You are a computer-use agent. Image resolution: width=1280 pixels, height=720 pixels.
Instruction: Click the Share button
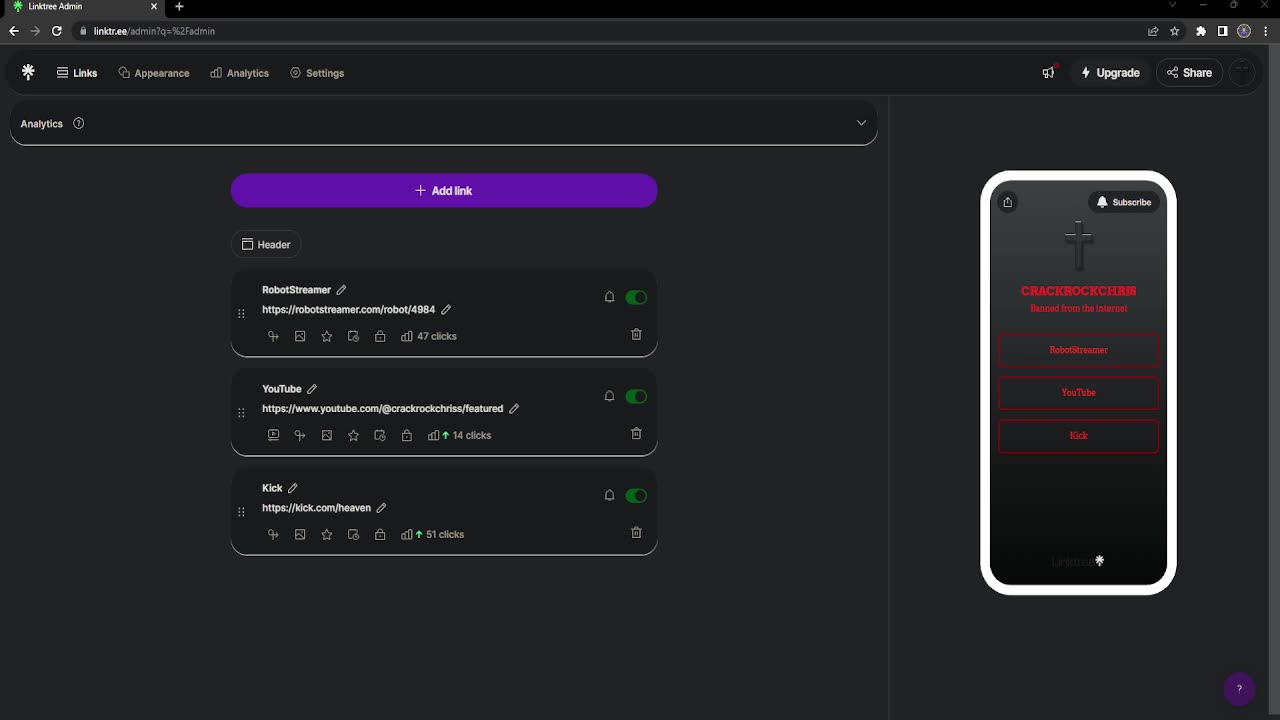tap(1189, 73)
